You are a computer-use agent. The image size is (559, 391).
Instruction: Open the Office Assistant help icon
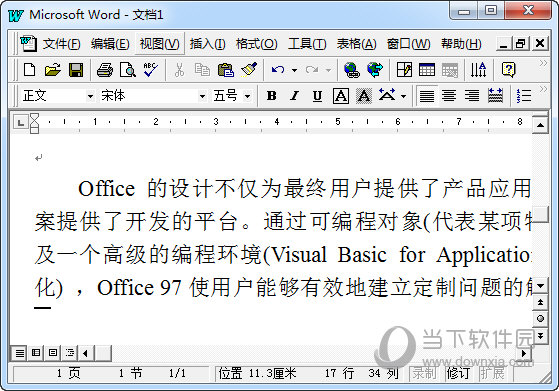508,70
